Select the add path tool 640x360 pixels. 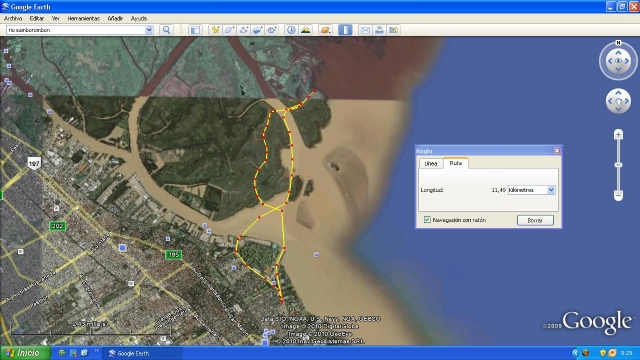pyautogui.click(x=244, y=30)
